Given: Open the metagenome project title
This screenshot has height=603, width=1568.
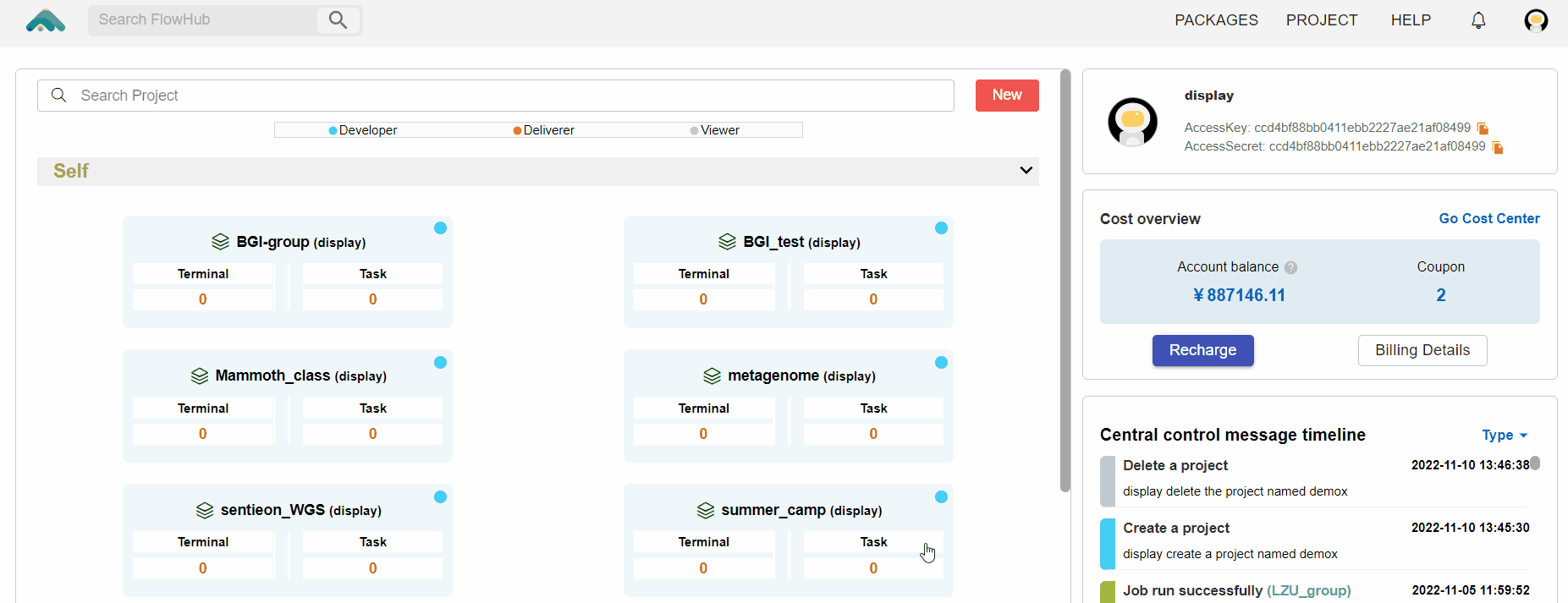Looking at the screenshot, I should click(801, 376).
